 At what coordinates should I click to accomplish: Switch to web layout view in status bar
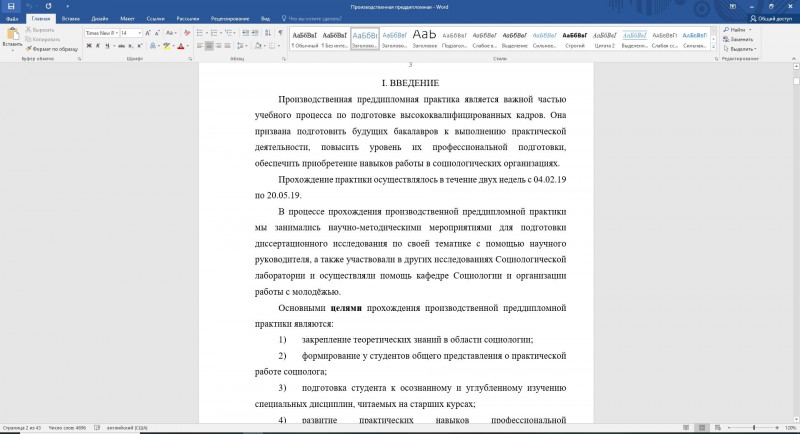point(718,428)
